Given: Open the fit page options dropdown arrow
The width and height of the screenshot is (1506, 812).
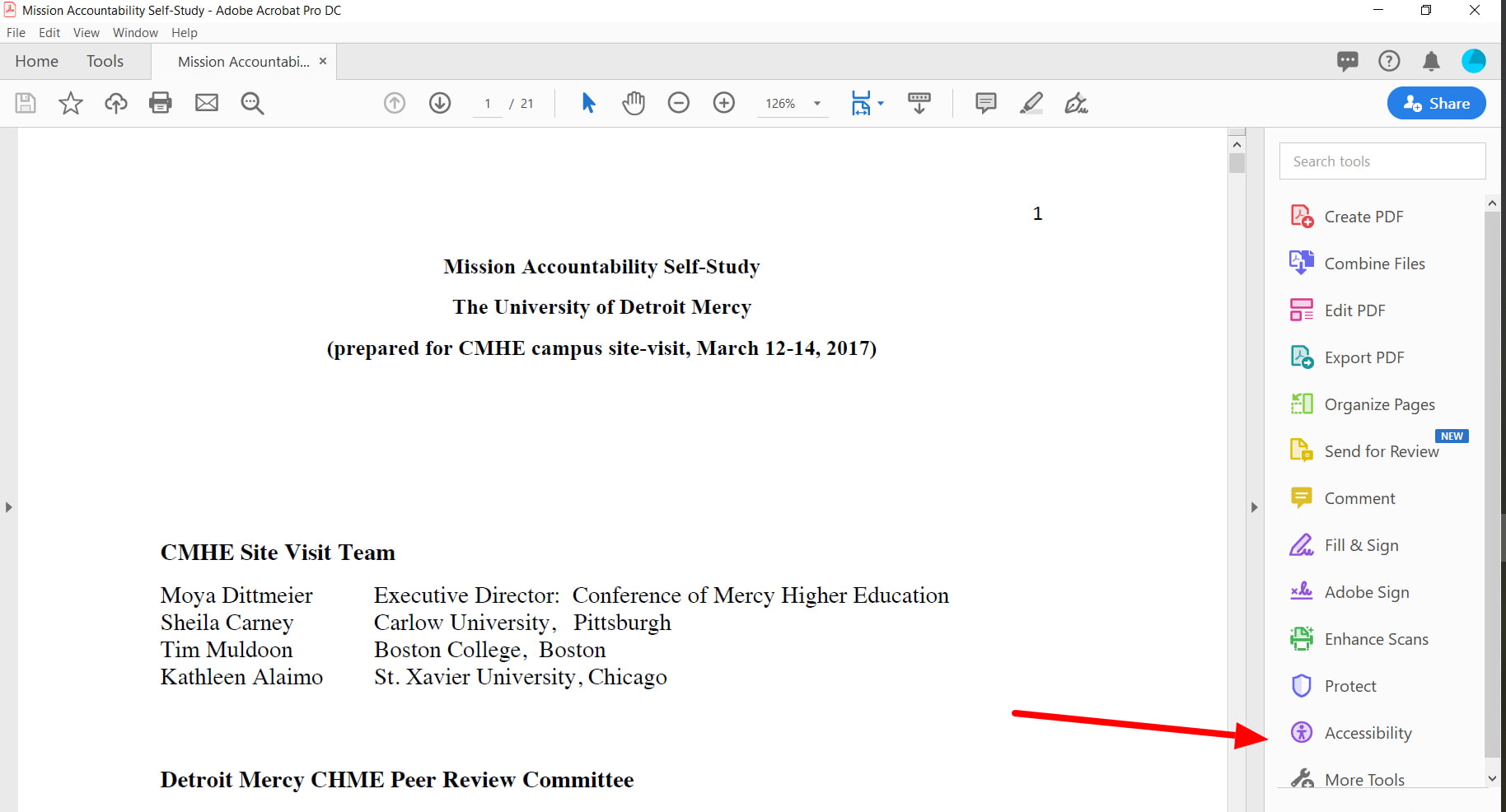Looking at the screenshot, I should click(881, 103).
